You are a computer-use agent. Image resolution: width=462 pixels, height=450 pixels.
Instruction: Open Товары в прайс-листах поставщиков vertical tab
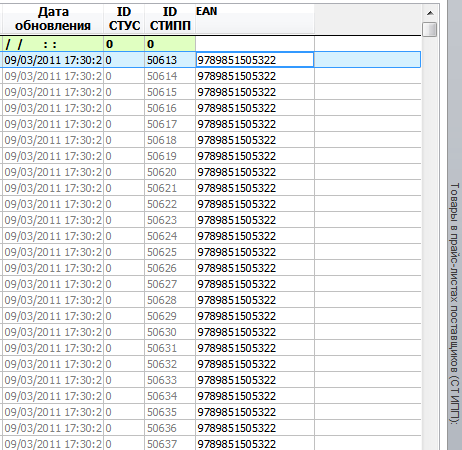point(455,303)
